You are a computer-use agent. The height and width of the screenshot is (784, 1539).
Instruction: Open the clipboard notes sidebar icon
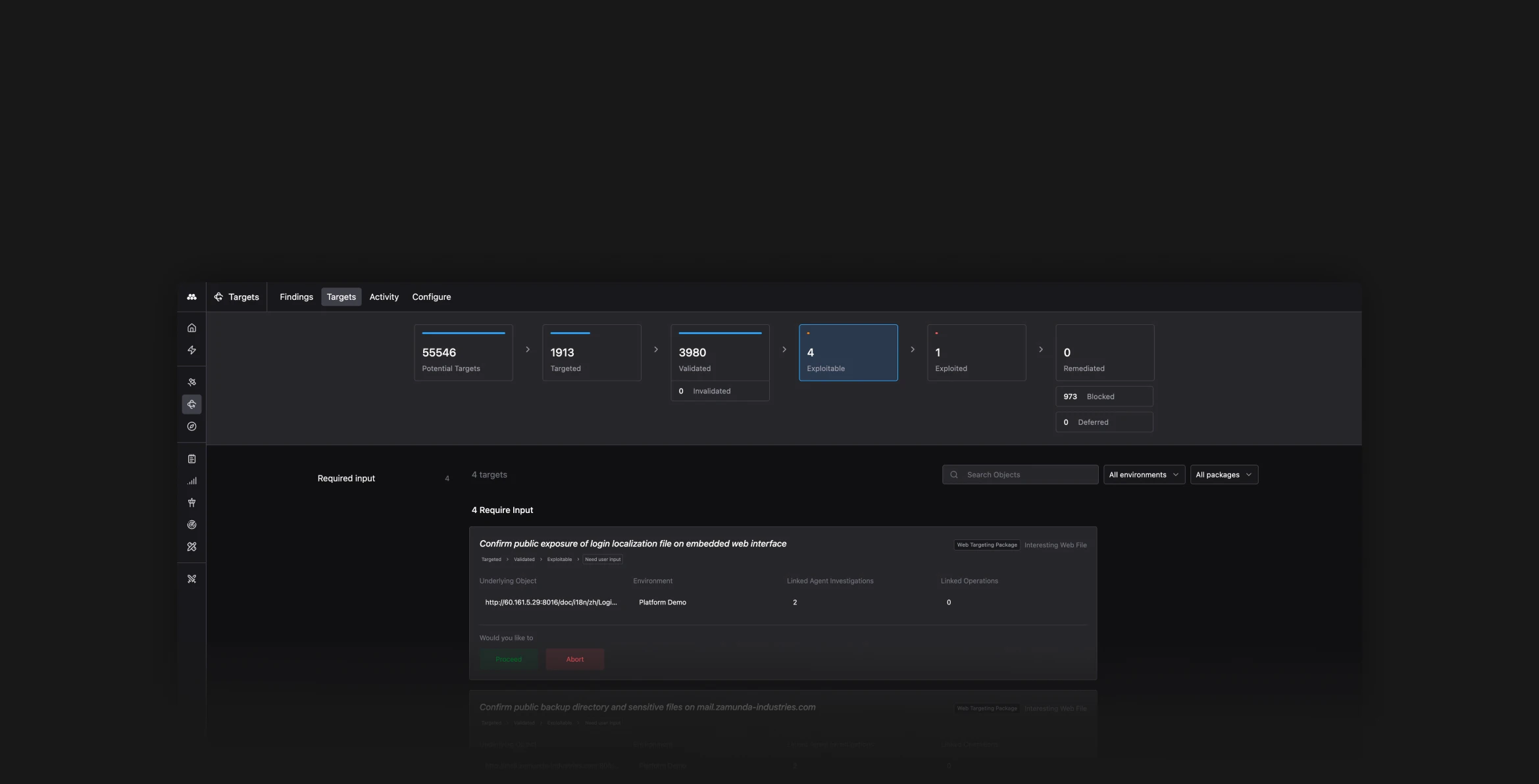point(191,458)
